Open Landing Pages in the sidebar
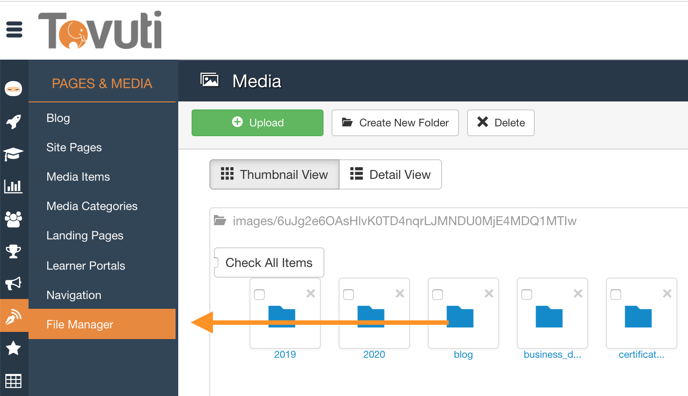This screenshot has height=396, width=688. pos(85,235)
